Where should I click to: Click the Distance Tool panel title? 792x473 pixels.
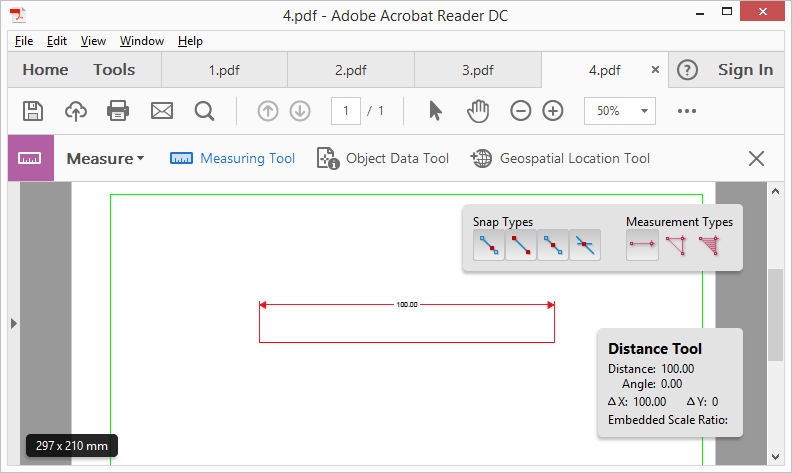[655, 349]
